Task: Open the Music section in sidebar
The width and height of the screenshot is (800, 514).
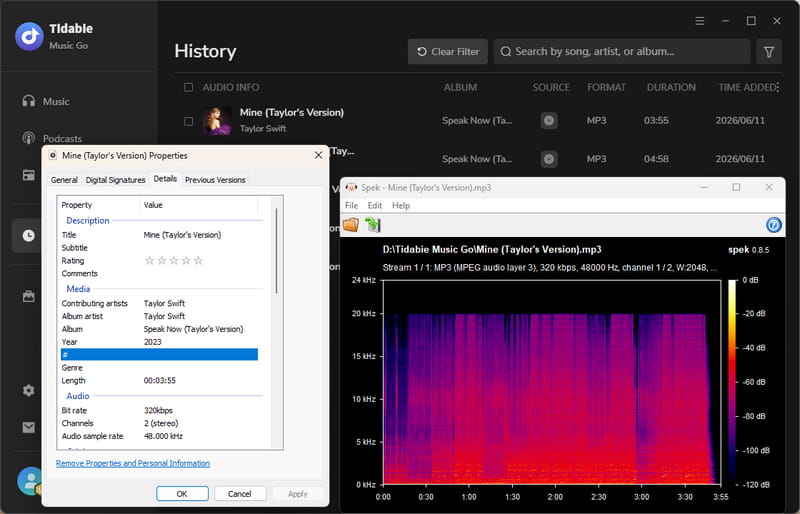Action: [46, 101]
